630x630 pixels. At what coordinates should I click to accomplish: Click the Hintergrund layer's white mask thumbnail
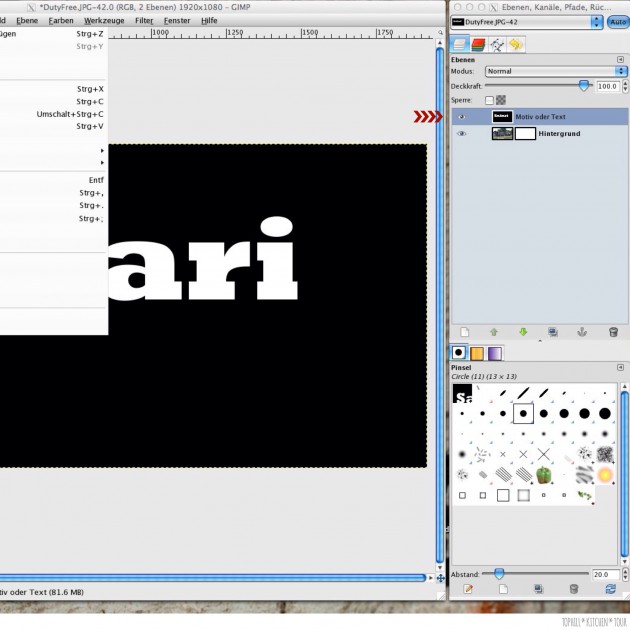tap(525, 134)
